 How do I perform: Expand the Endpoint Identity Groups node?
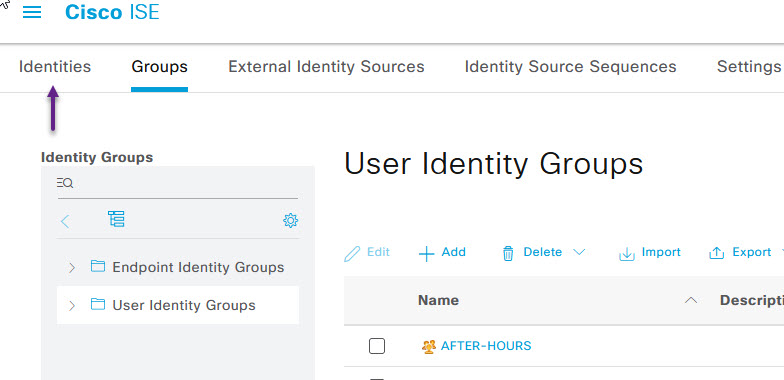click(x=72, y=268)
